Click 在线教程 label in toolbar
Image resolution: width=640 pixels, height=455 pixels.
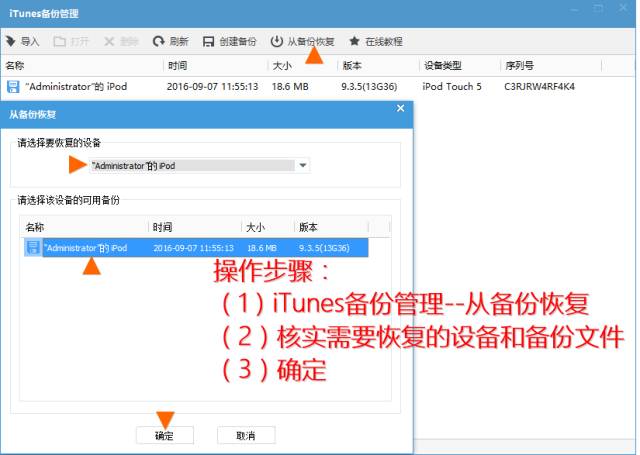(384, 42)
